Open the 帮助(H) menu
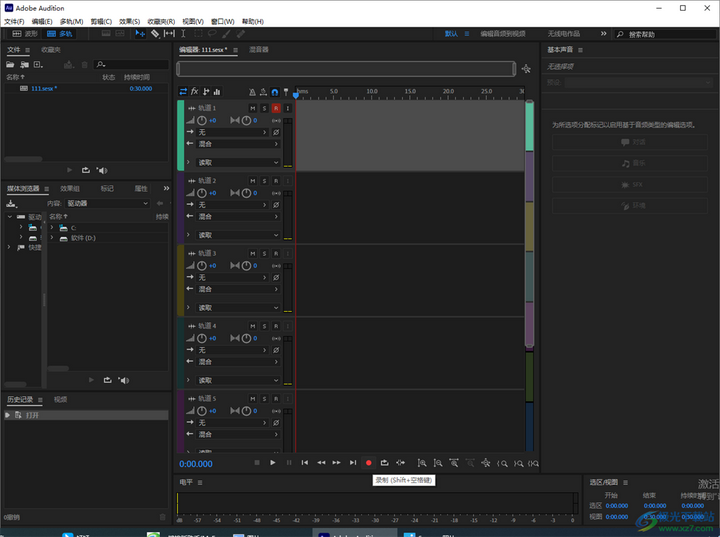720x537 pixels. coord(253,22)
